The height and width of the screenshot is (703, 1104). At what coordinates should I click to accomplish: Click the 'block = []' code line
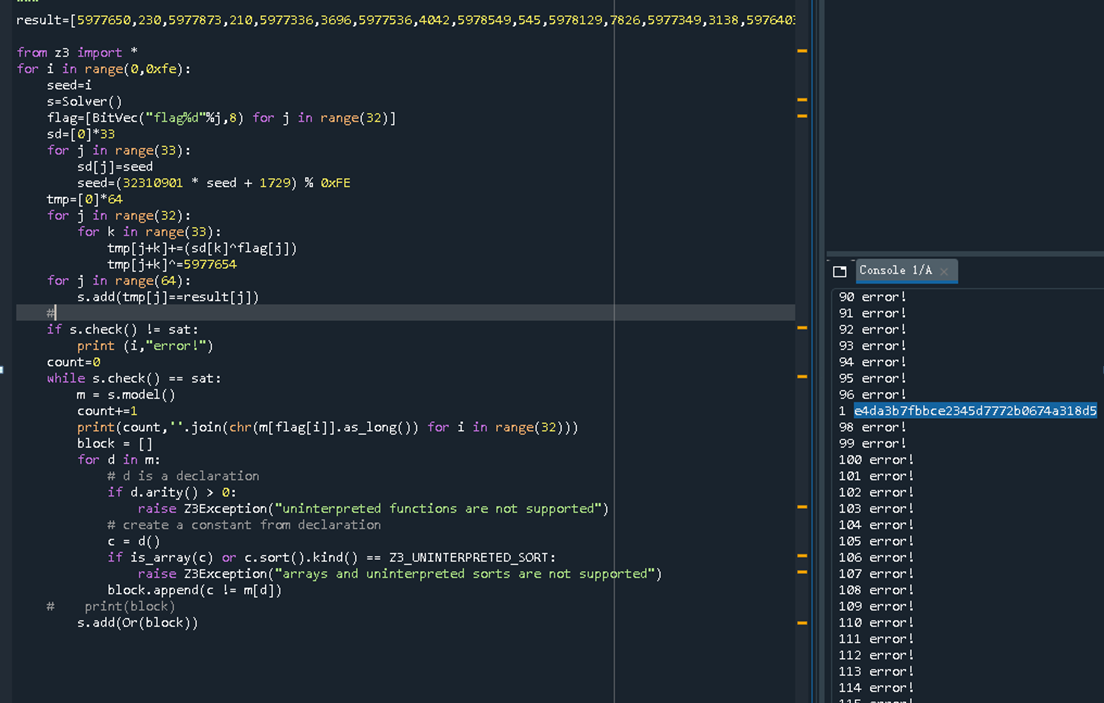[115, 443]
